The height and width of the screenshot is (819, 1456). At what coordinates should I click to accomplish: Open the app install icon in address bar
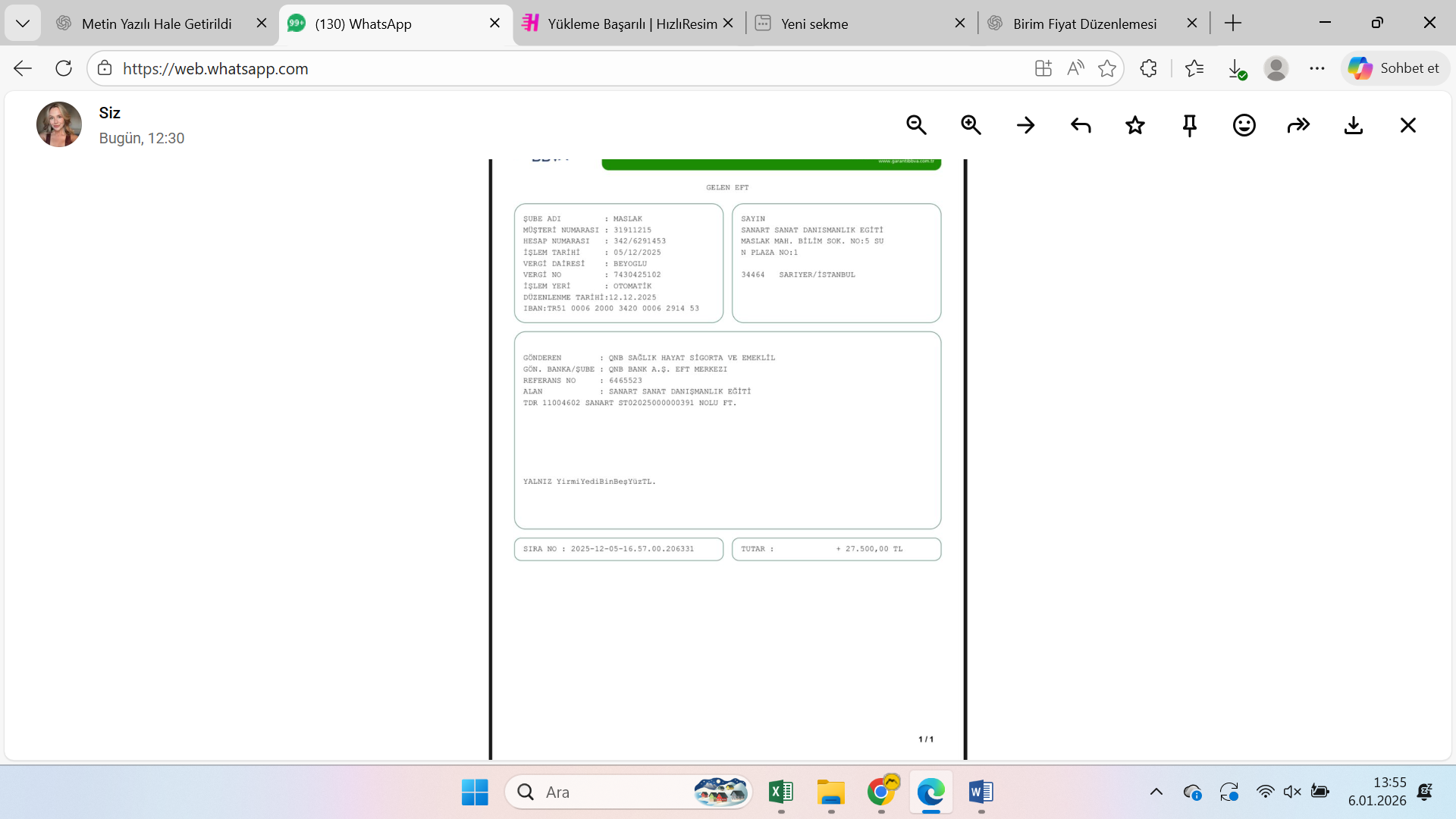tap(1043, 68)
